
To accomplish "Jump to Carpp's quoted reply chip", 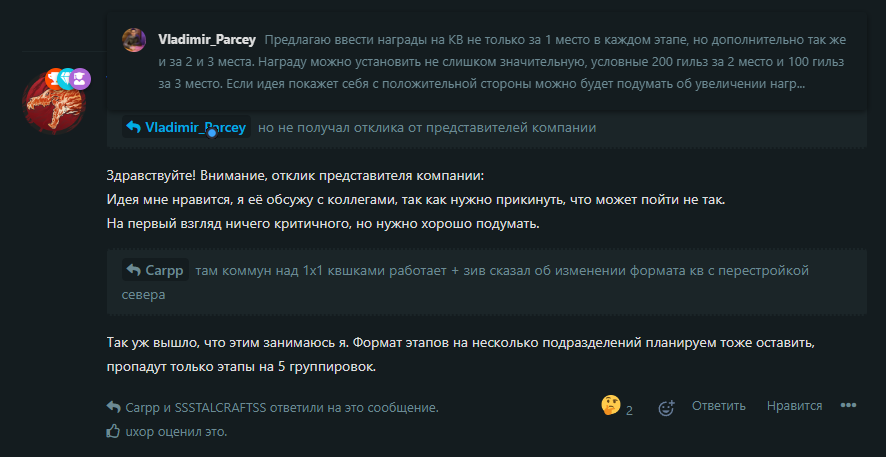I will click(155, 271).
